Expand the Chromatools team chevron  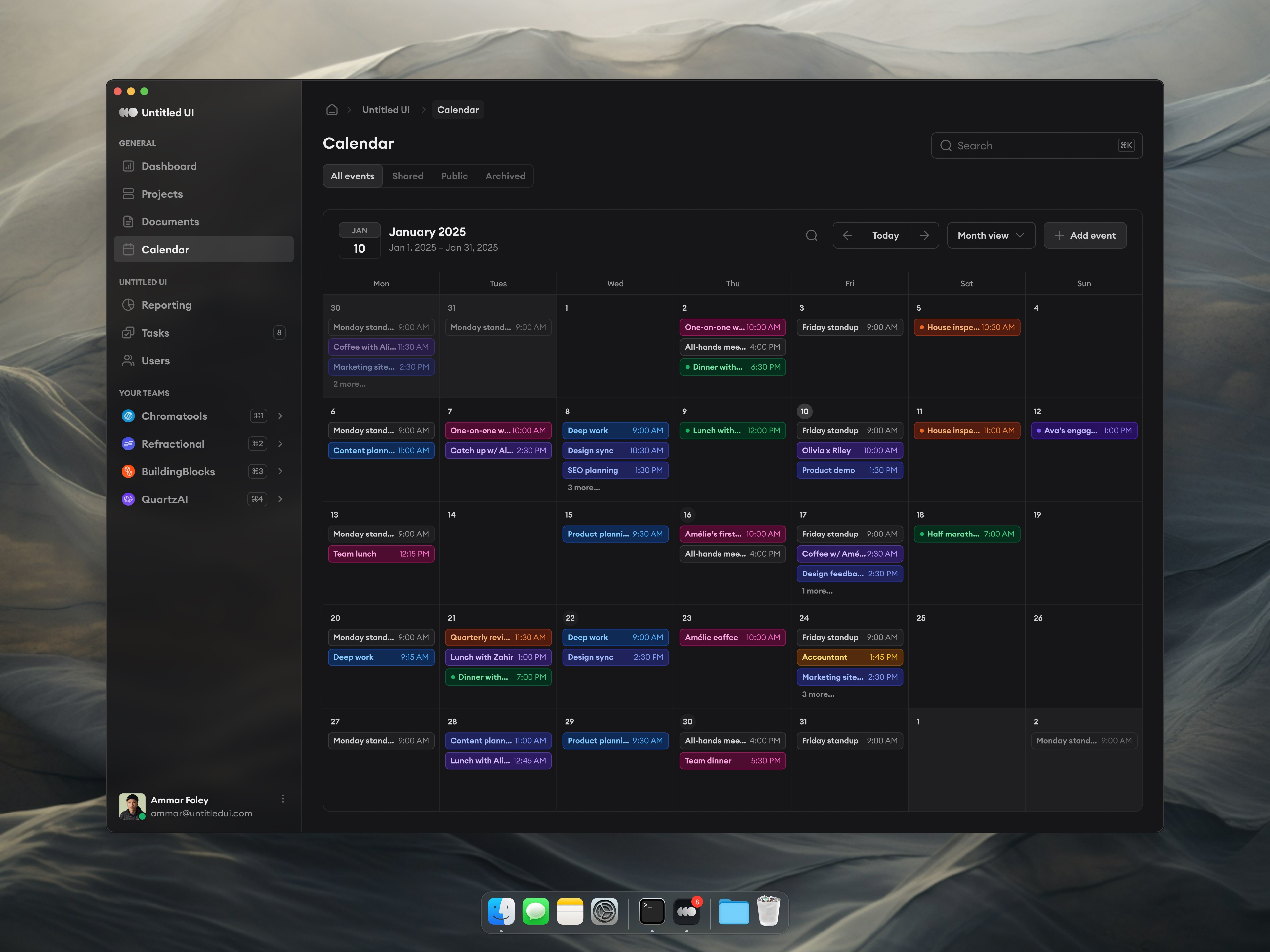tap(280, 416)
